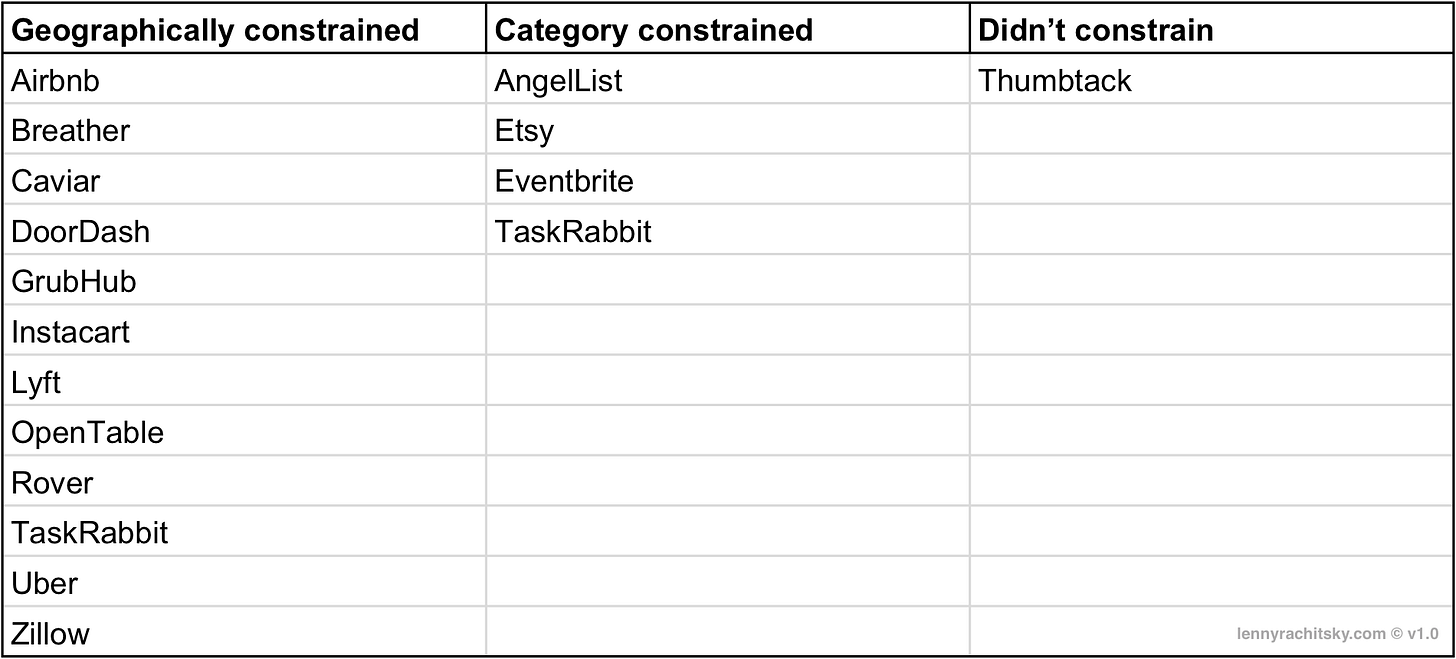Select TaskRabbit in Geographically constrained column

pyautogui.click(x=244, y=530)
